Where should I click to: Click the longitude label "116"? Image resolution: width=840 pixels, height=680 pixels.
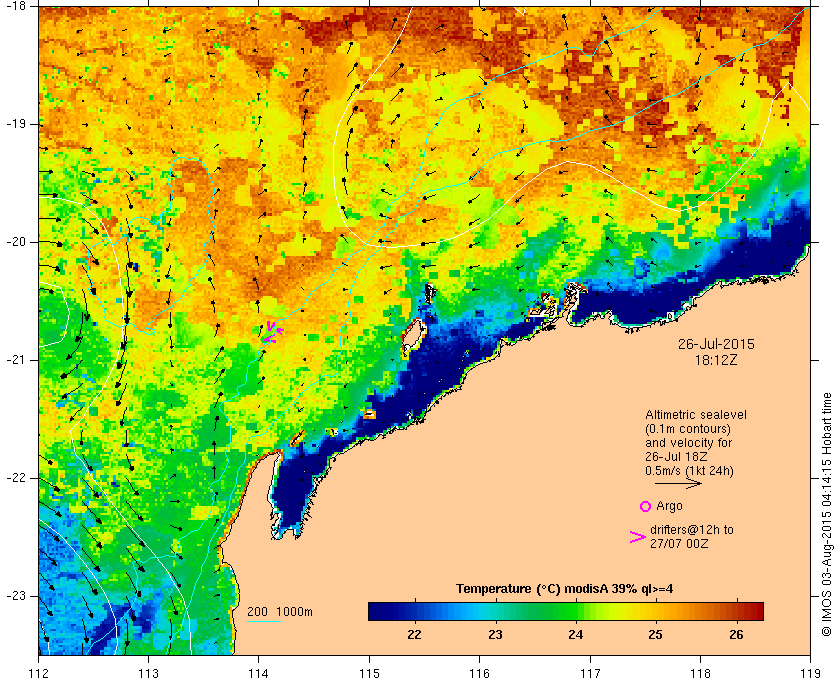pyautogui.click(x=479, y=672)
